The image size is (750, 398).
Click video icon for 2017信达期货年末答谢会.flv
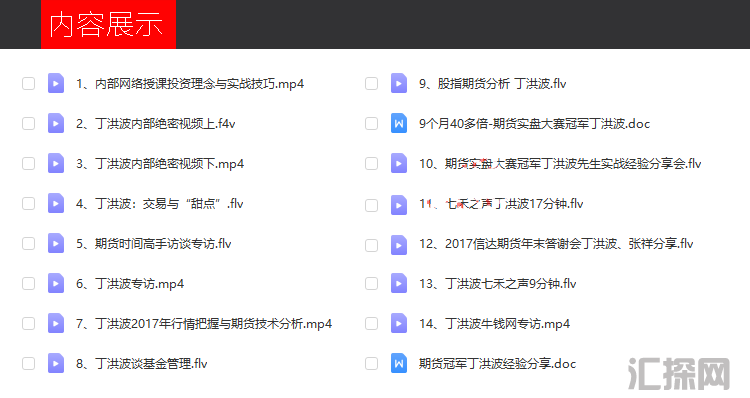pos(399,245)
